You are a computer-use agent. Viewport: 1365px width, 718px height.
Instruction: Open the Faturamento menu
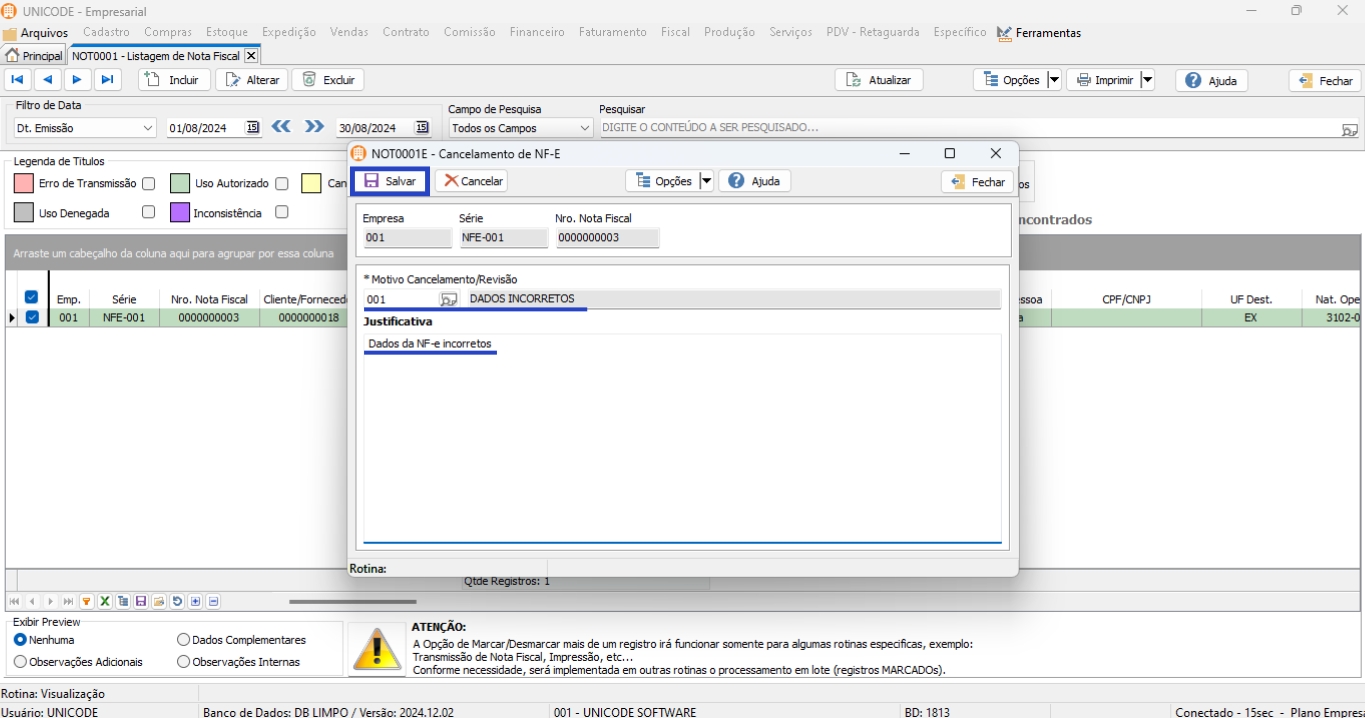(612, 32)
